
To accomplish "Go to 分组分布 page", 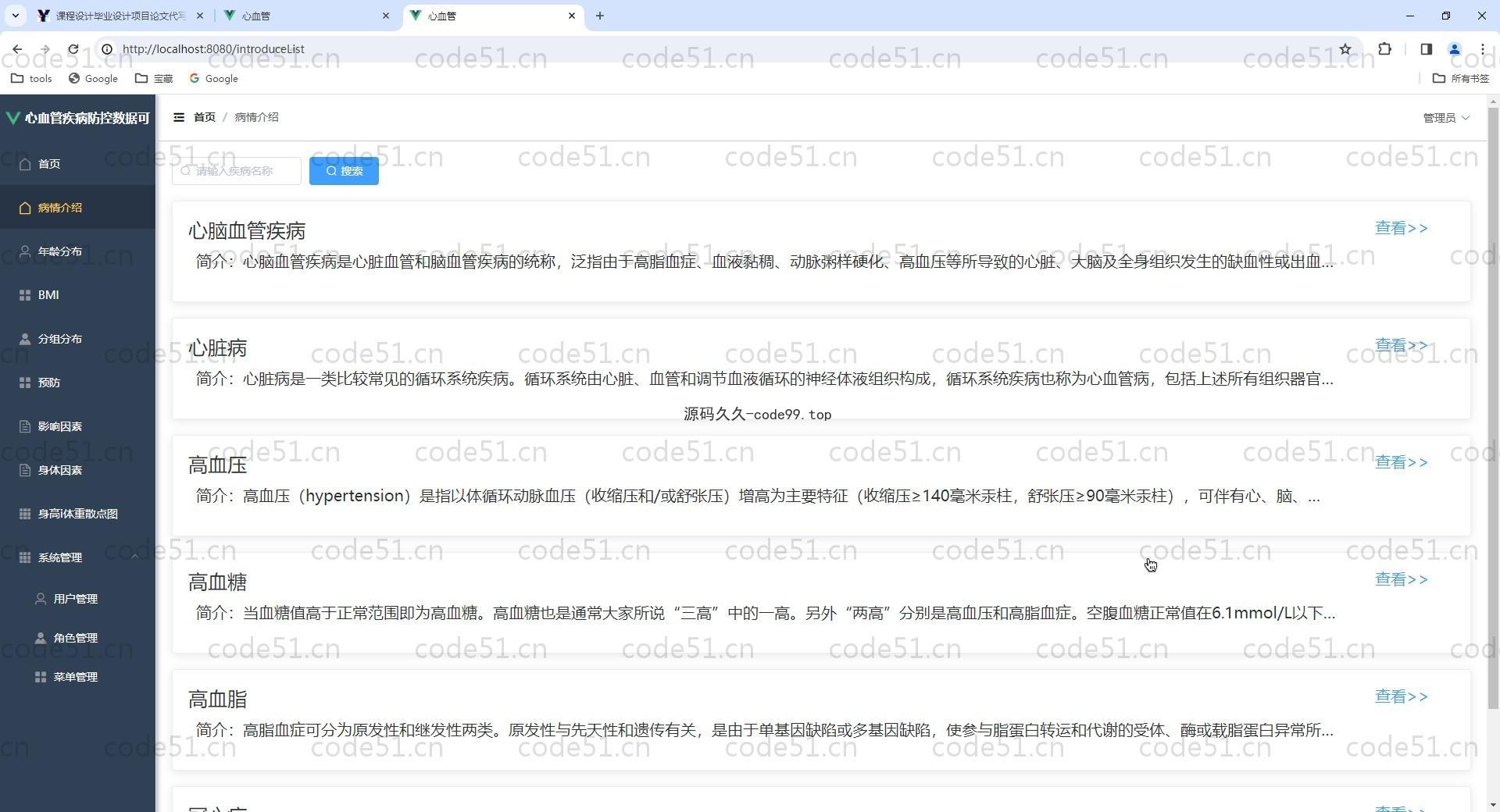I will tap(78, 339).
